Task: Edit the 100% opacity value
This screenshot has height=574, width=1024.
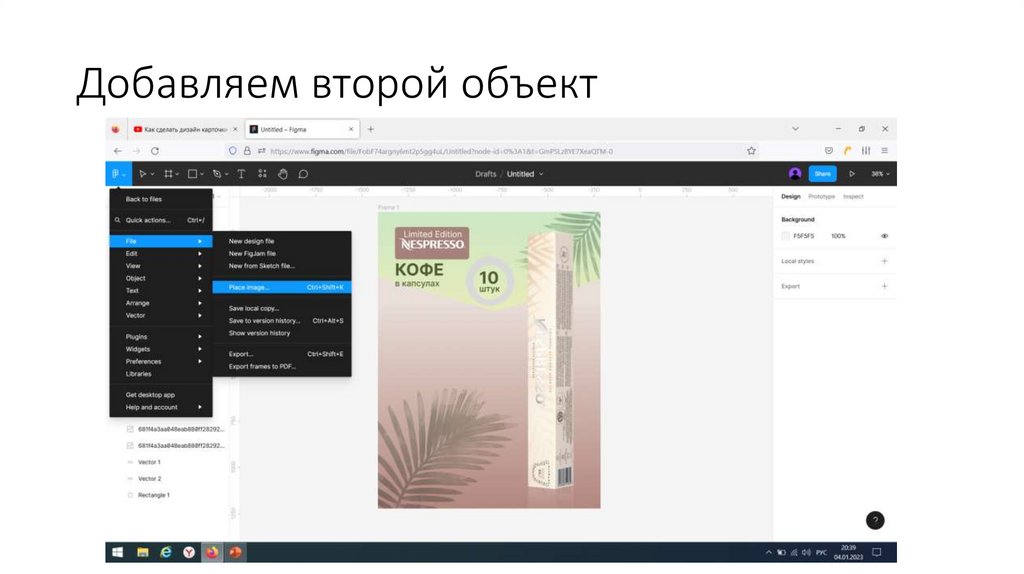Action: (x=839, y=236)
